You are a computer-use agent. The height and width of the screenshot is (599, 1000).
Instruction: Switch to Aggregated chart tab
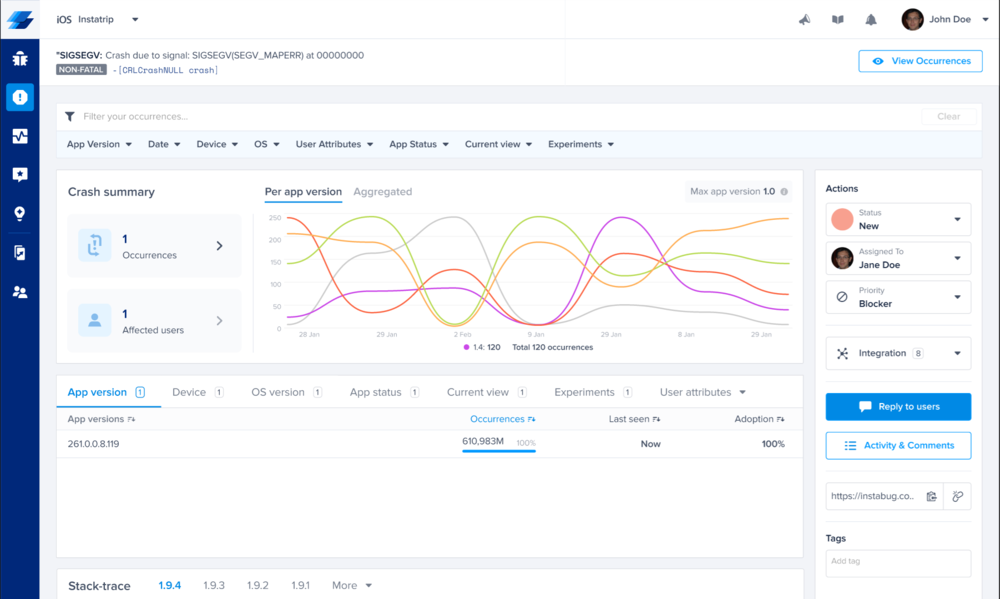383,191
